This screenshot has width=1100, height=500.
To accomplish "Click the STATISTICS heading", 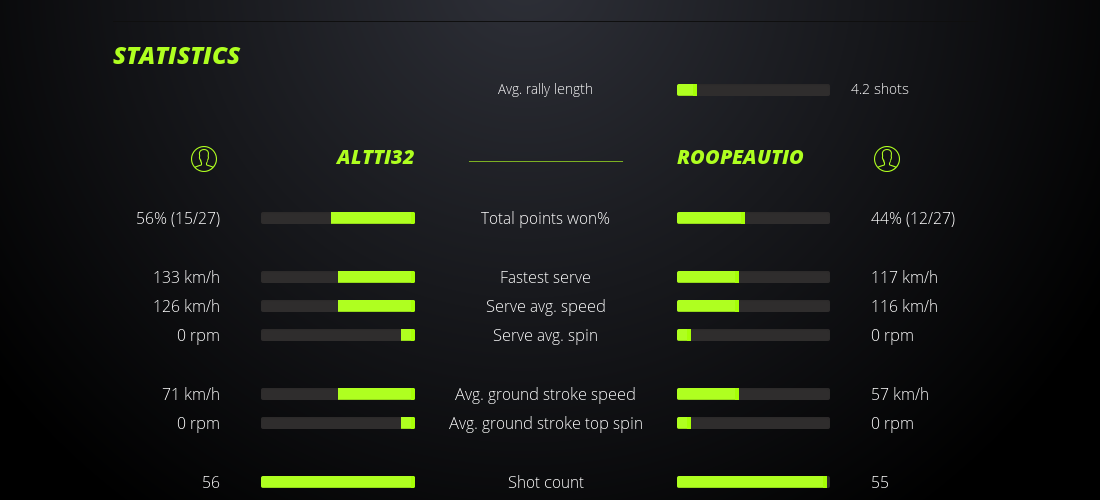I will pyautogui.click(x=177, y=56).
